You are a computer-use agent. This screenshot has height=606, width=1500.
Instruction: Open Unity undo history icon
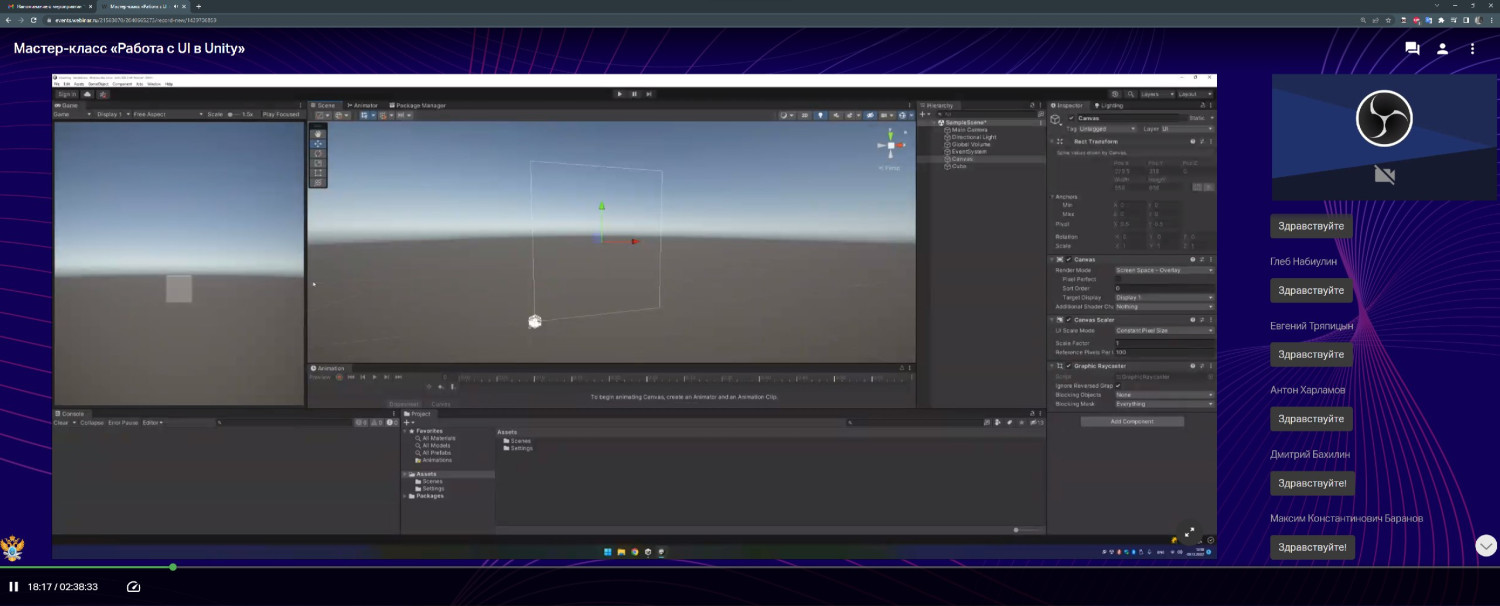1116,94
